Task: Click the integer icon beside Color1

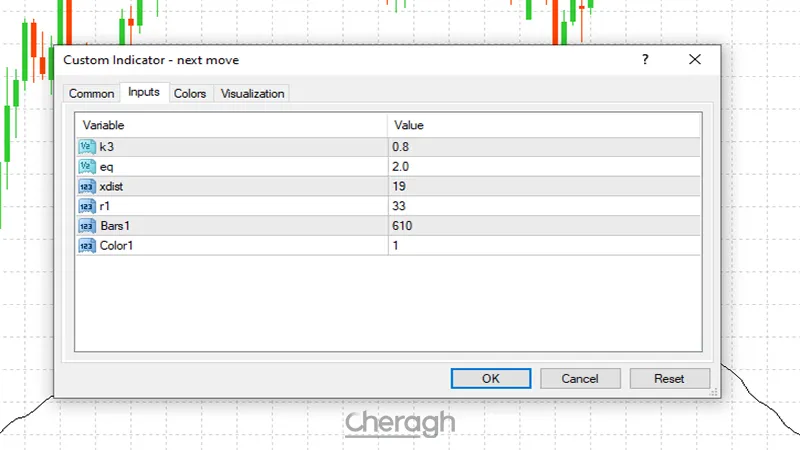Action: tap(86, 245)
